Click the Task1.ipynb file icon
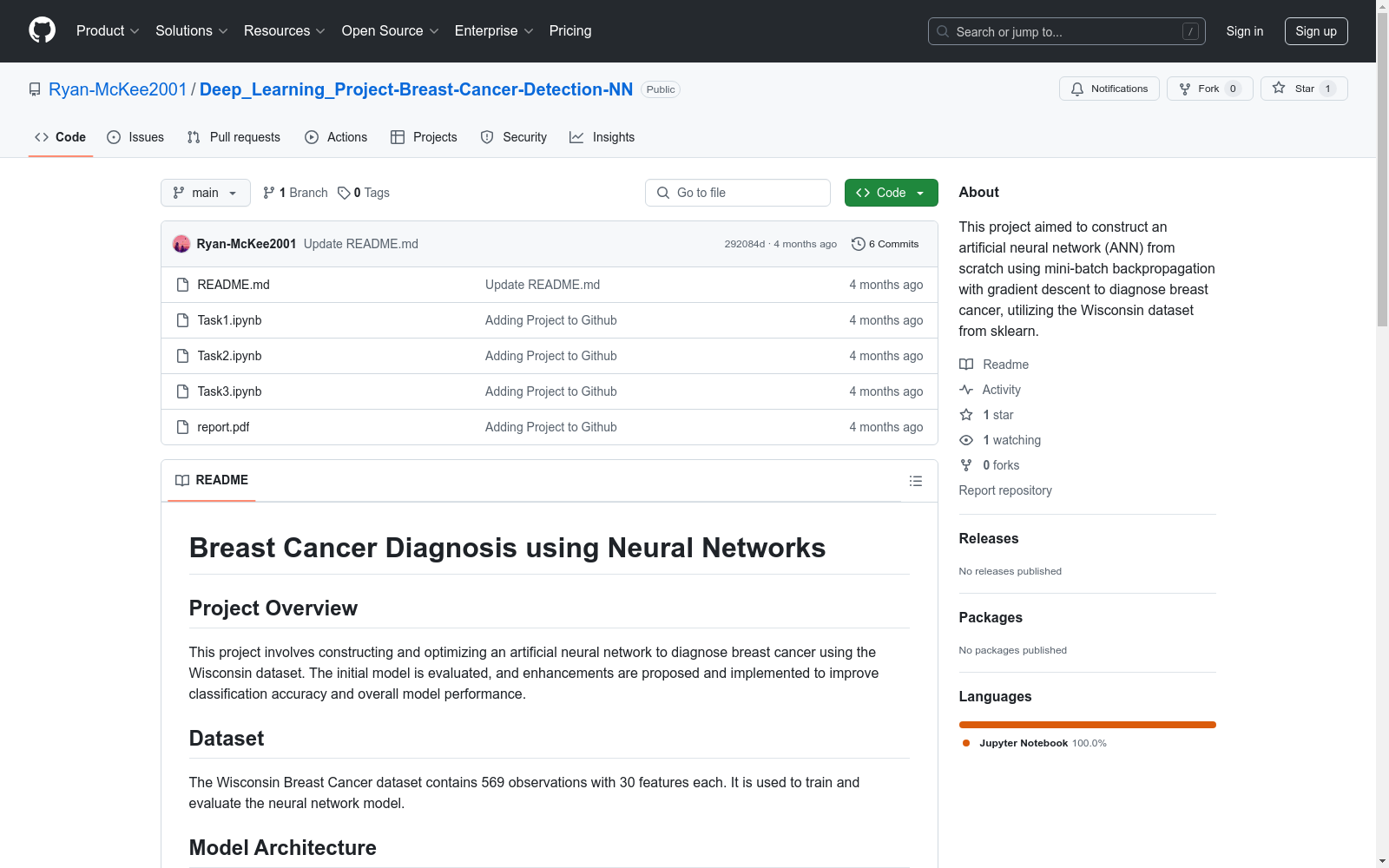This screenshot has height=868, width=1389. click(182, 320)
